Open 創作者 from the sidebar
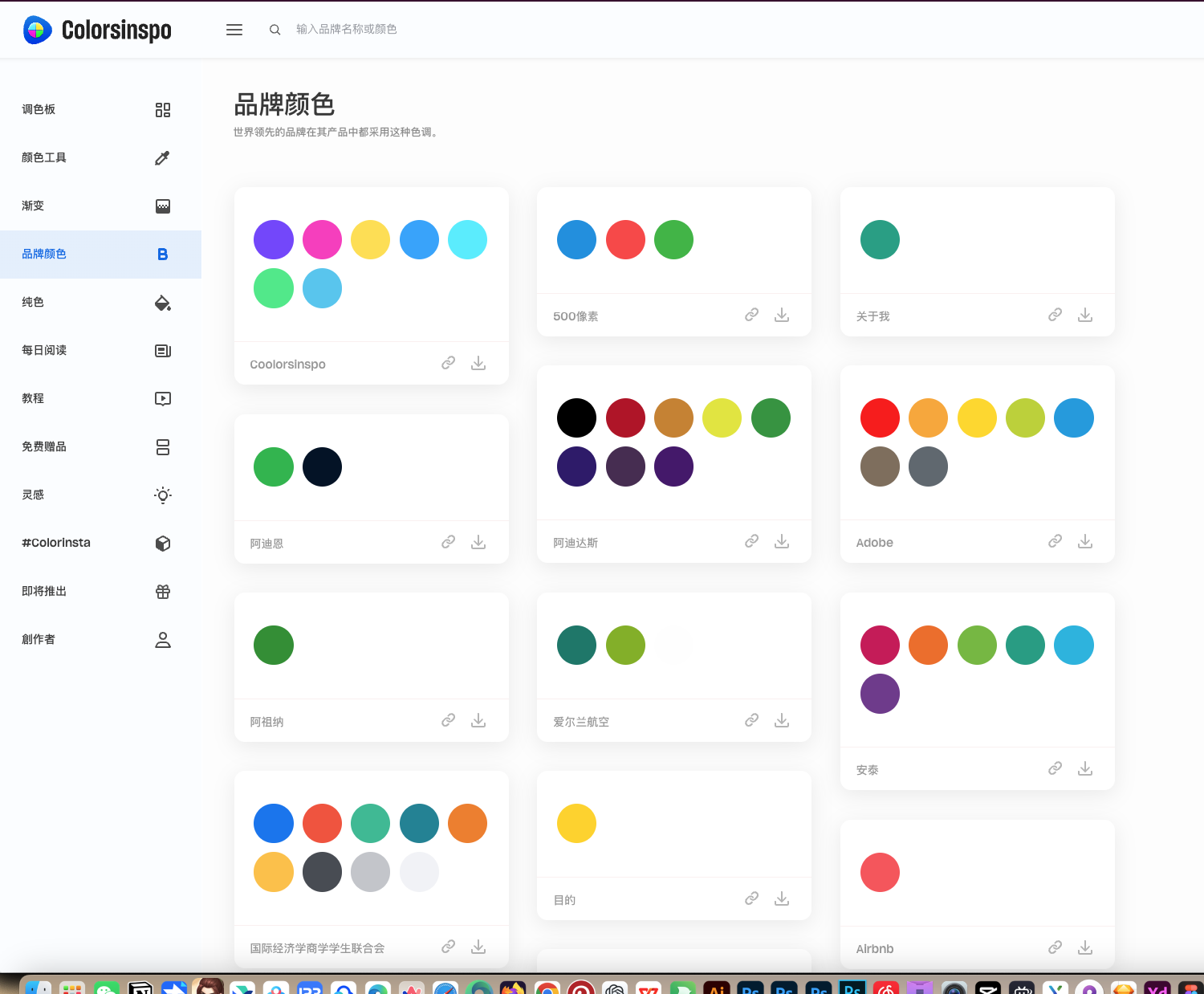This screenshot has height=994, width=1204. coord(100,640)
